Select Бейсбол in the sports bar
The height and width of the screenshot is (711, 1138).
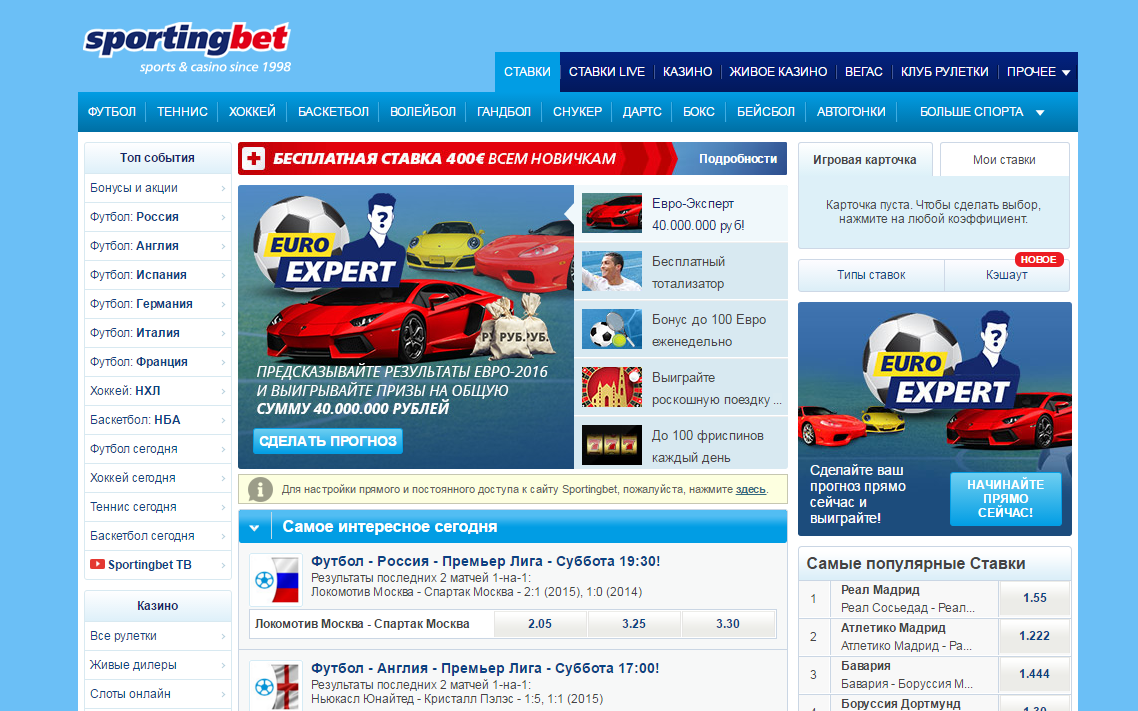766,112
